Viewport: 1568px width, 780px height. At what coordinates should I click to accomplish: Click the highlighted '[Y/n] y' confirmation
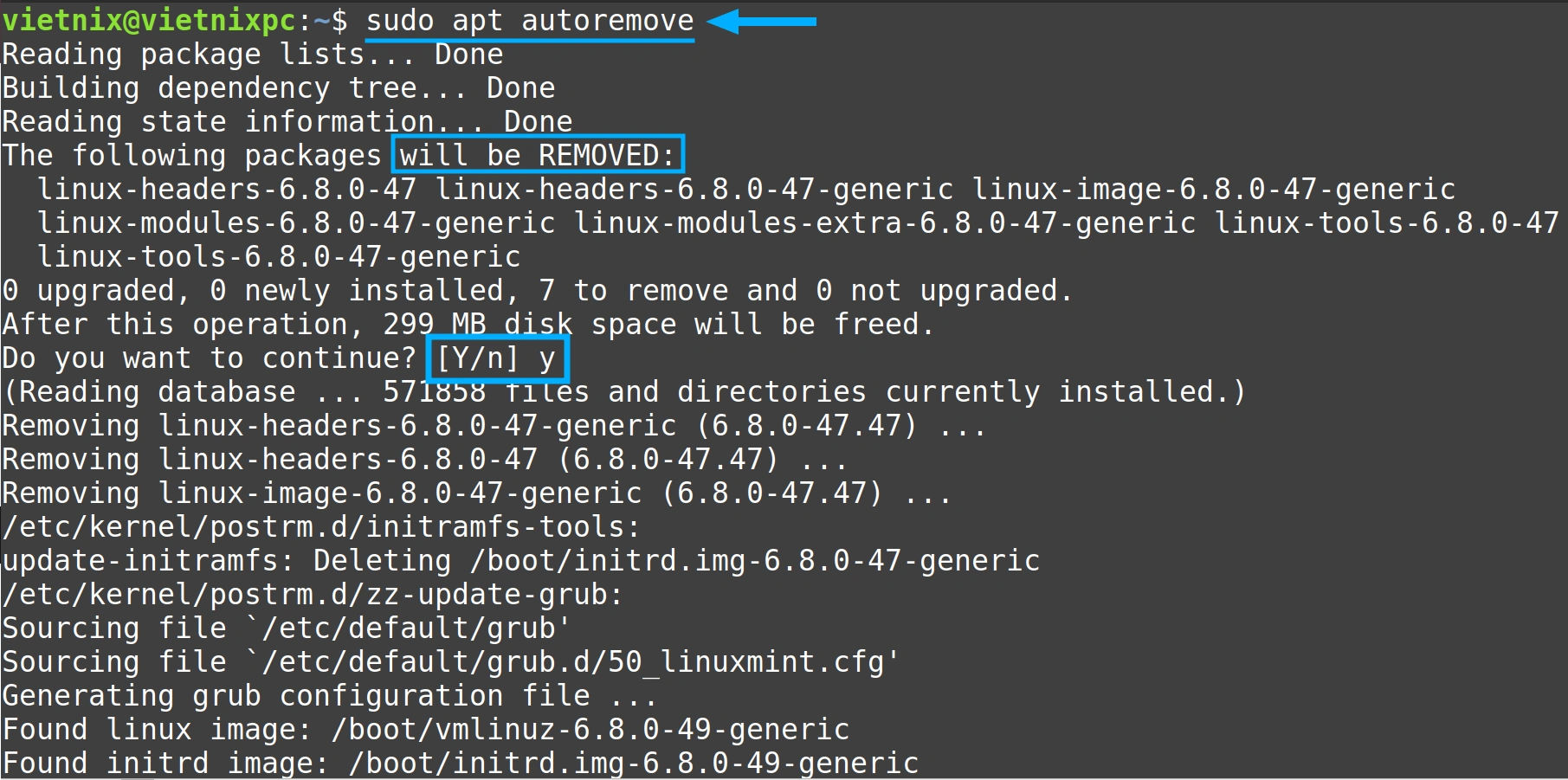(x=497, y=358)
